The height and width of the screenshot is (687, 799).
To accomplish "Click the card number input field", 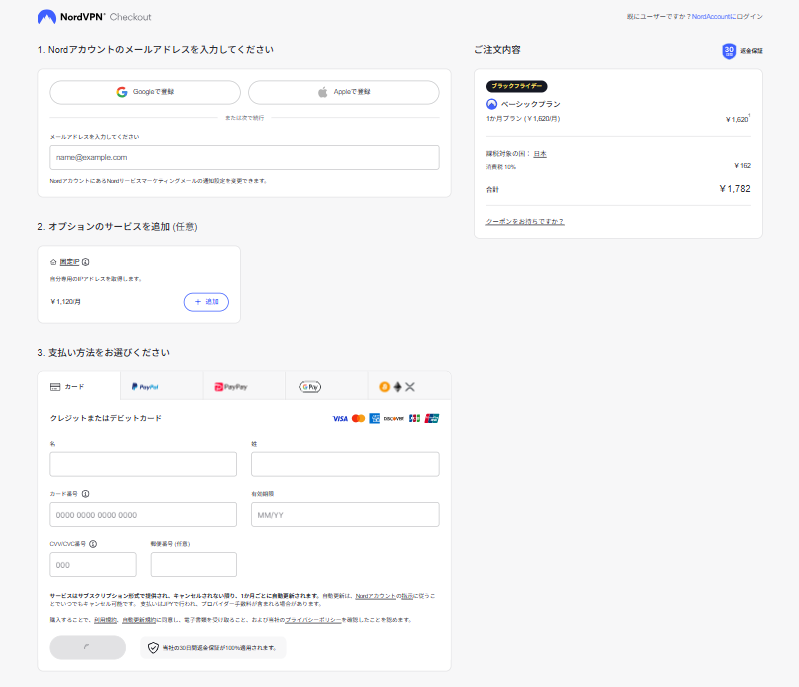I will tap(143, 515).
